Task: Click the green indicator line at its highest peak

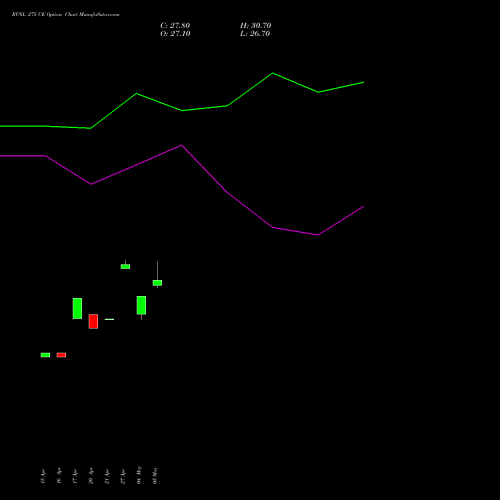Action: click(273, 73)
